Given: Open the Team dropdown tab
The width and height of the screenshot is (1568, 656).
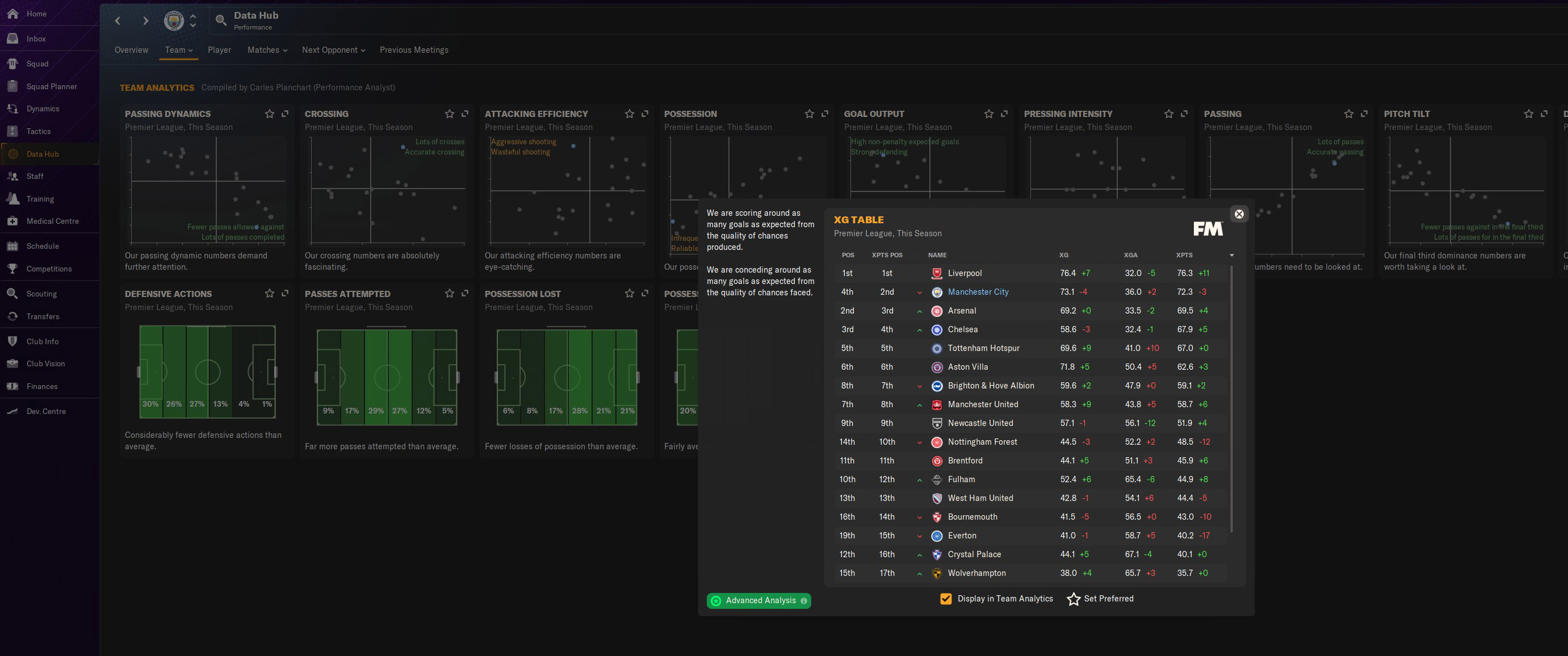Looking at the screenshot, I should click(x=178, y=50).
